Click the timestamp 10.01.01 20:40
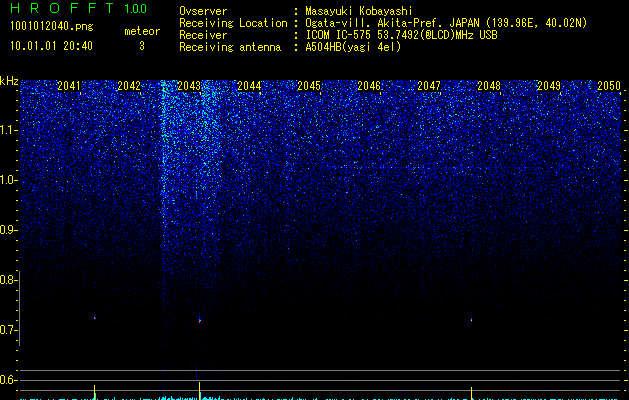Image resolution: width=629 pixels, height=400 pixels. point(51,46)
